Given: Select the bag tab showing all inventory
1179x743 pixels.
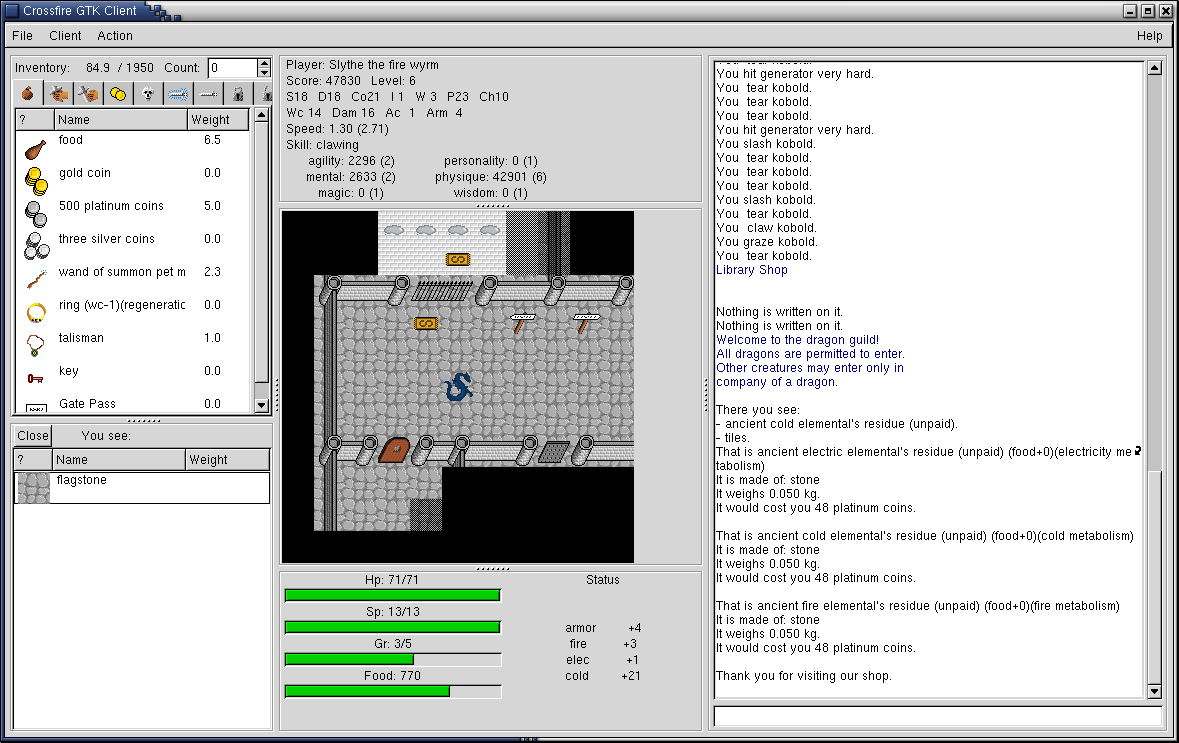Looking at the screenshot, I should [28, 94].
